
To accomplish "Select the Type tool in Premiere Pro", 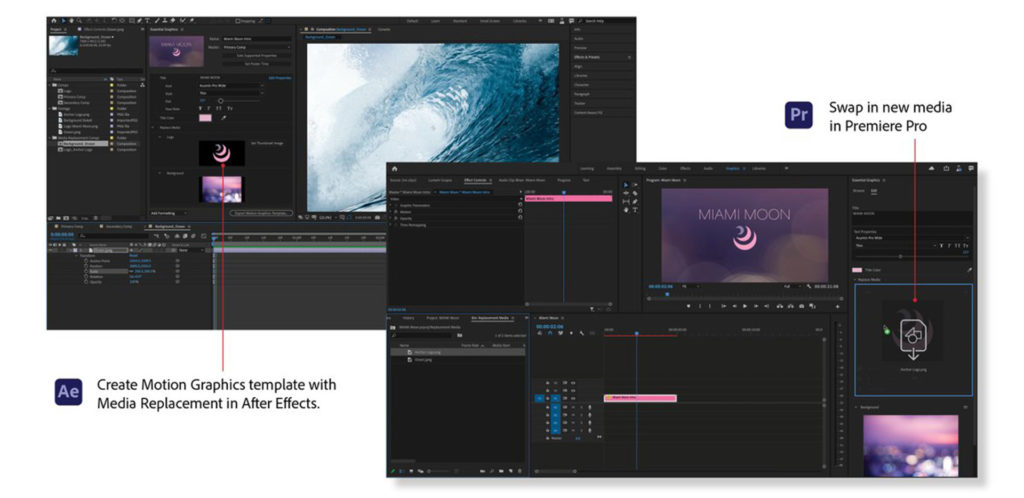I will pos(635,210).
